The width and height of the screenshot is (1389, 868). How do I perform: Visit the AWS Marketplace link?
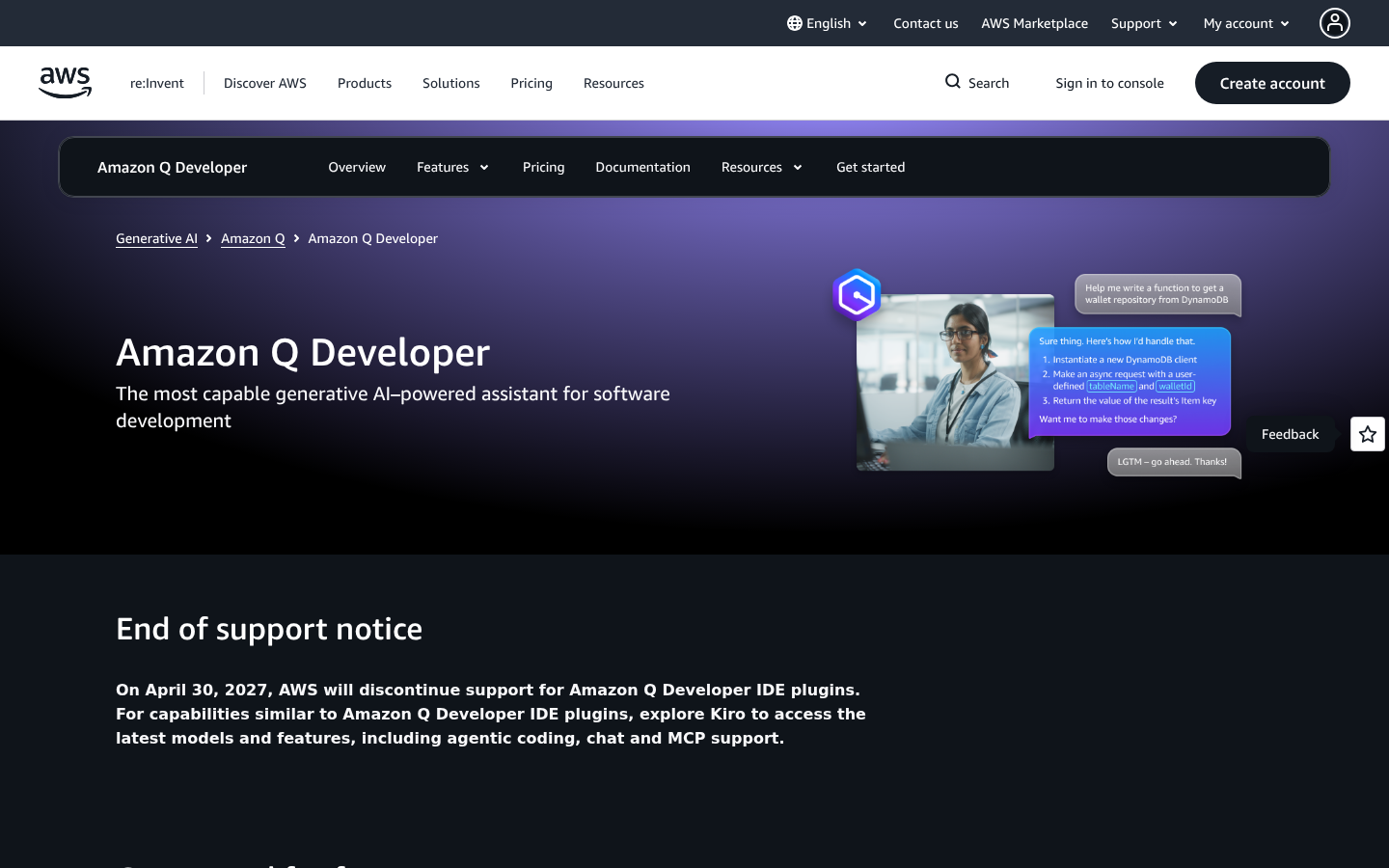point(1035,23)
